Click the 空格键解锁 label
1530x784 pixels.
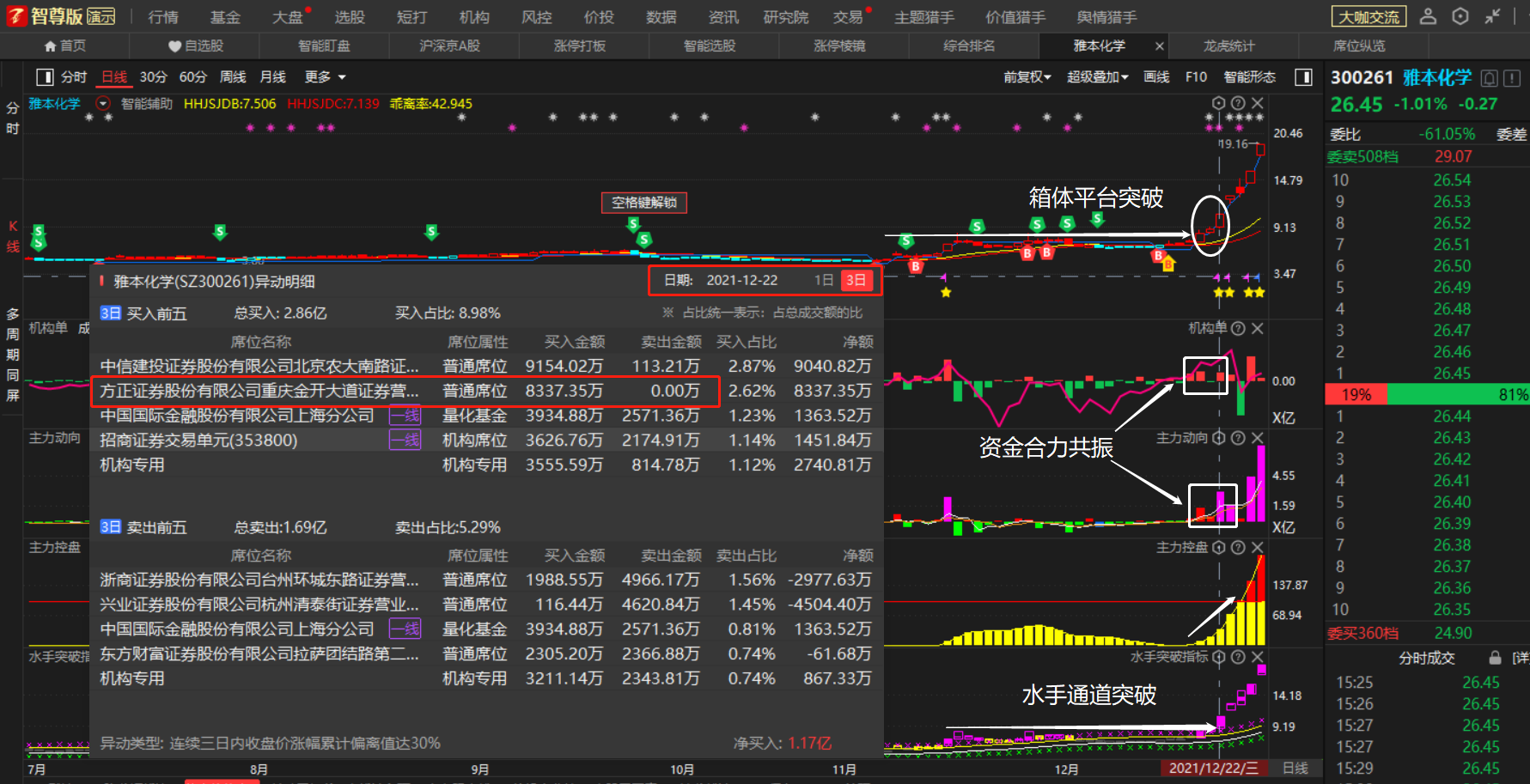click(x=644, y=203)
